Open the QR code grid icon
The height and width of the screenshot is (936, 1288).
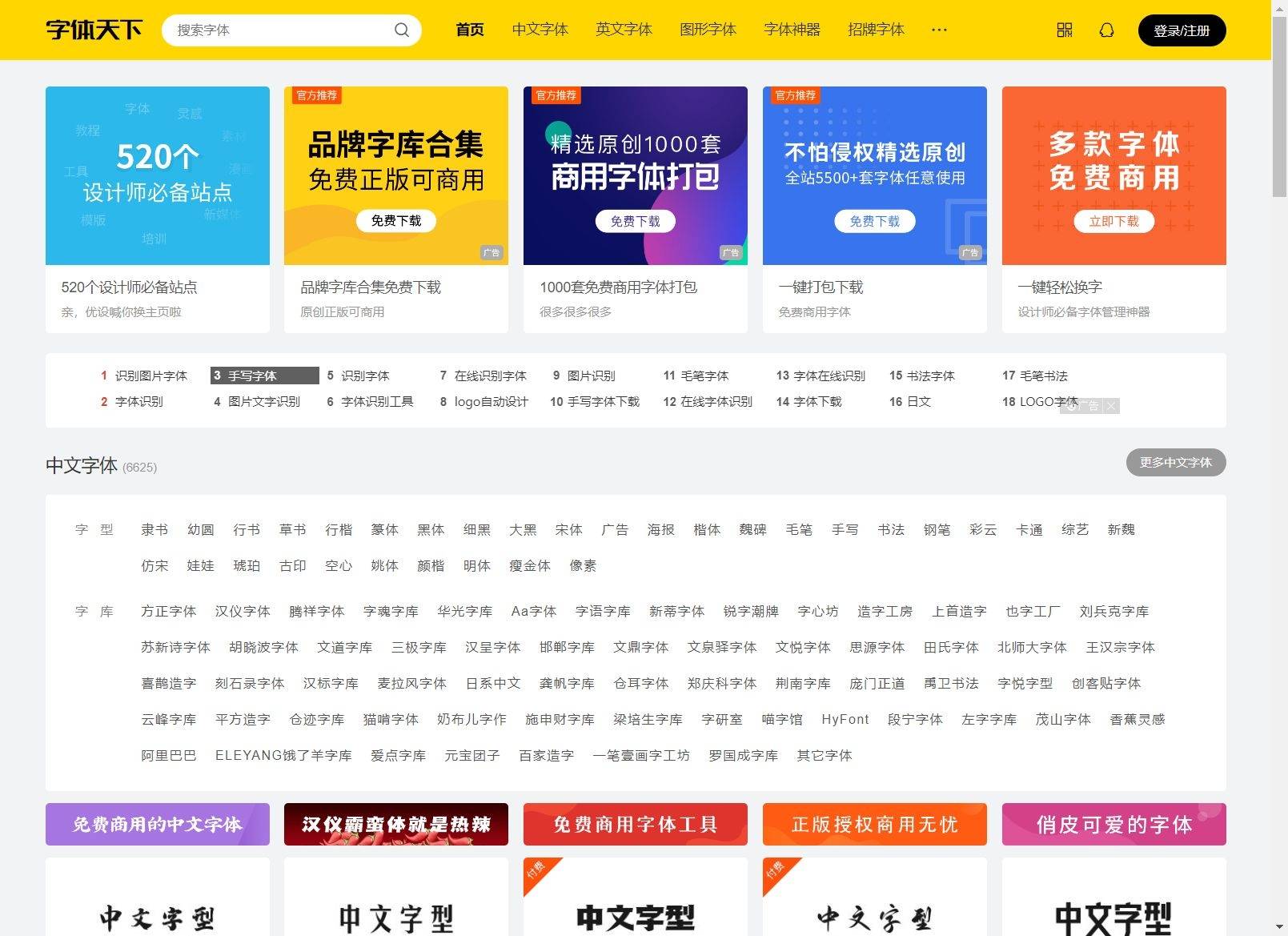click(x=1064, y=30)
